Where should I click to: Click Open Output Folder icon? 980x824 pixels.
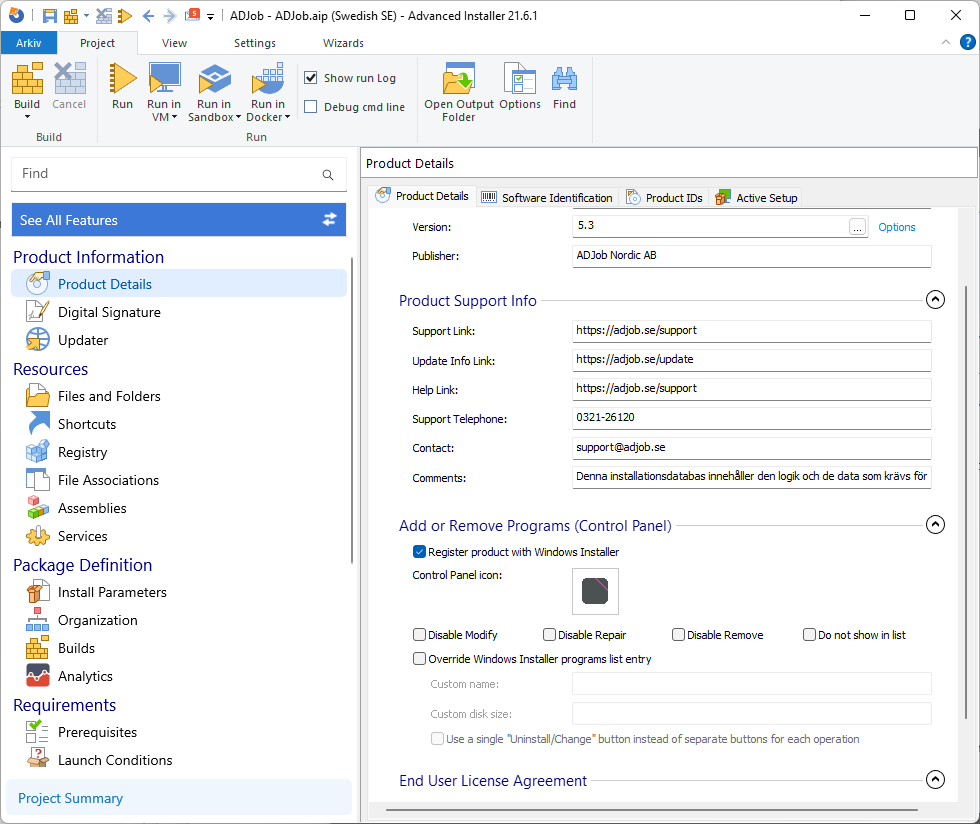coord(459,78)
